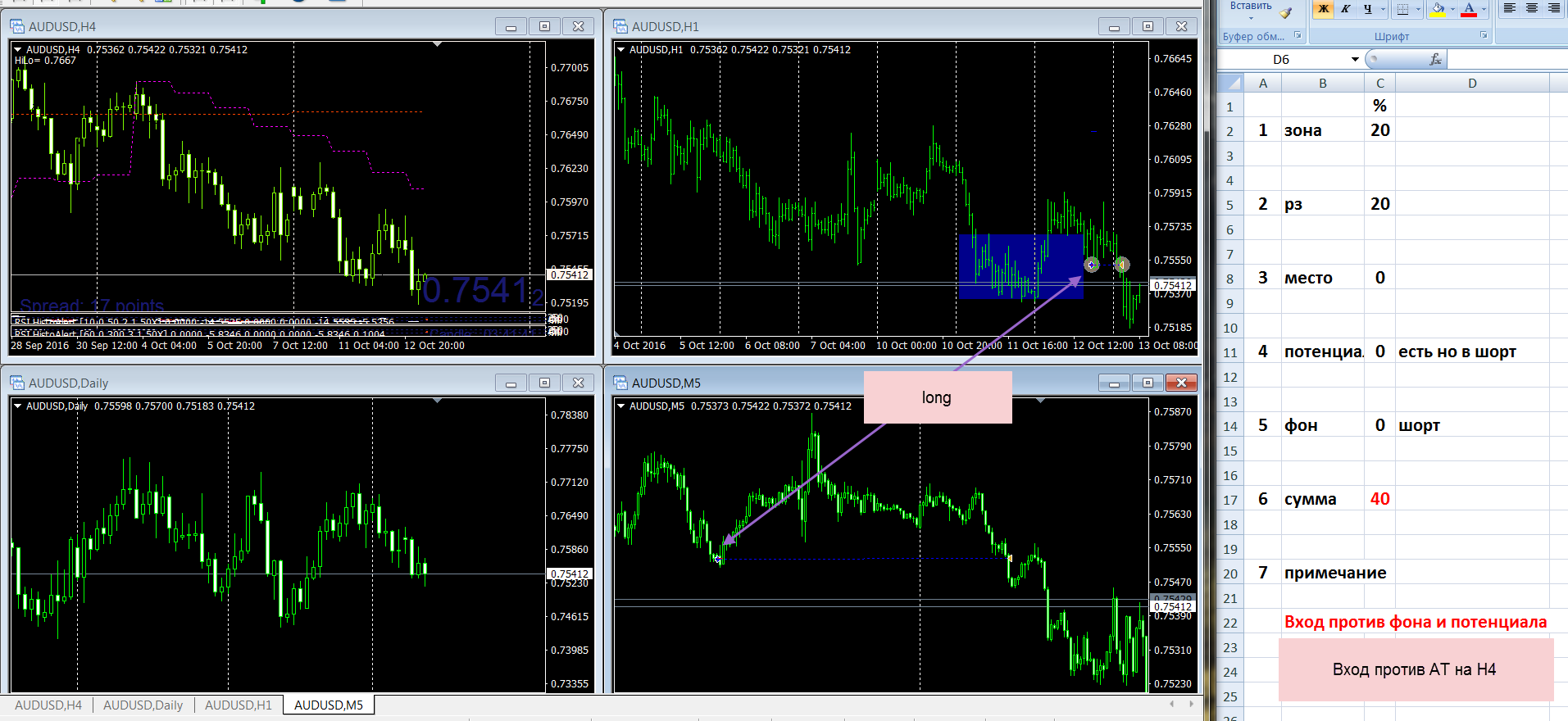1568x721 pixels.
Task: Select column B header
Action: click(1323, 83)
